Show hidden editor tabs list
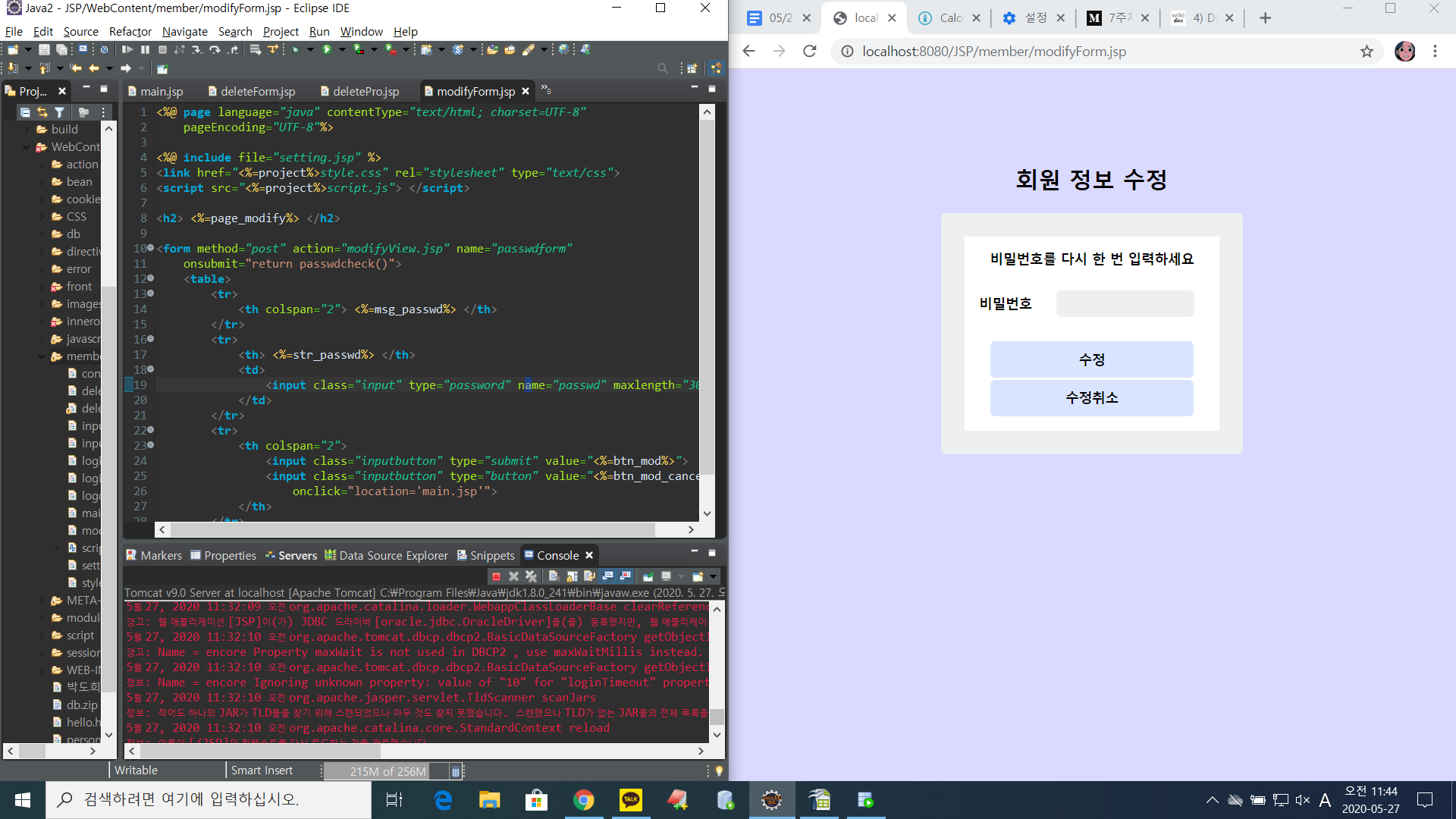Image resolution: width=1456 pixels, height=819 pixels. coord(546,90)
